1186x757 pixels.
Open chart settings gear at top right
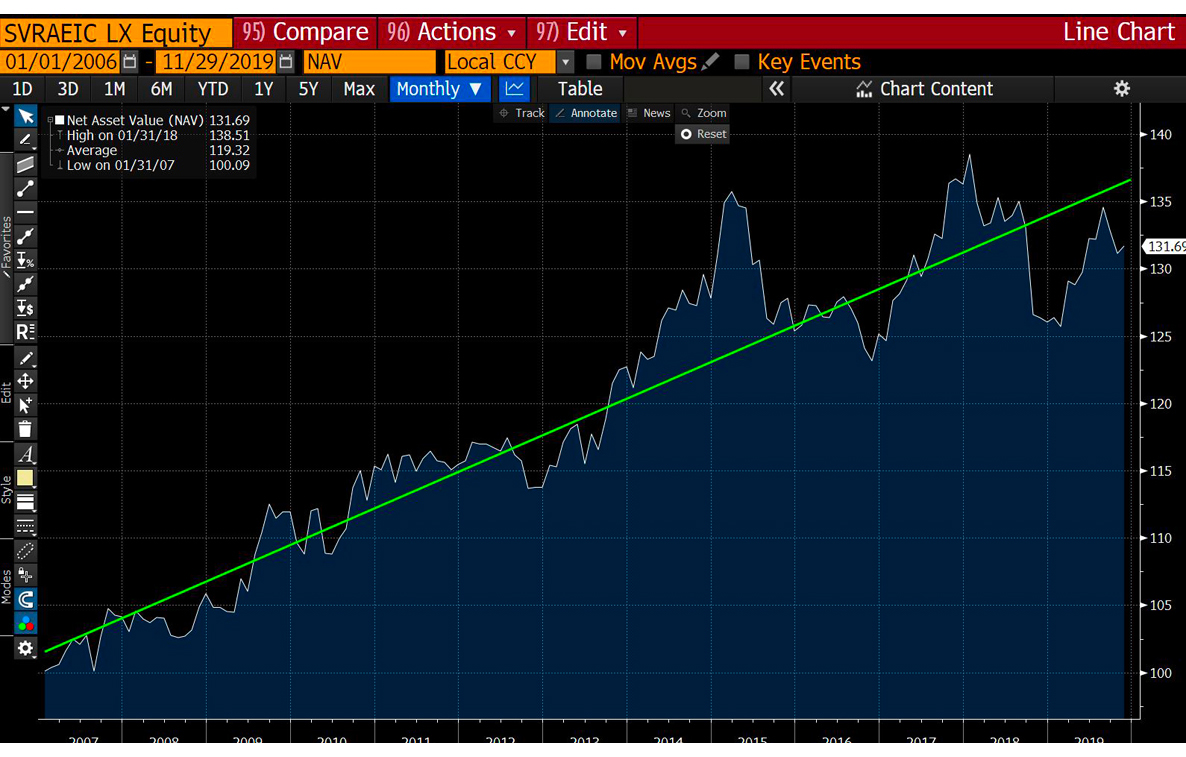point(1121,89)
